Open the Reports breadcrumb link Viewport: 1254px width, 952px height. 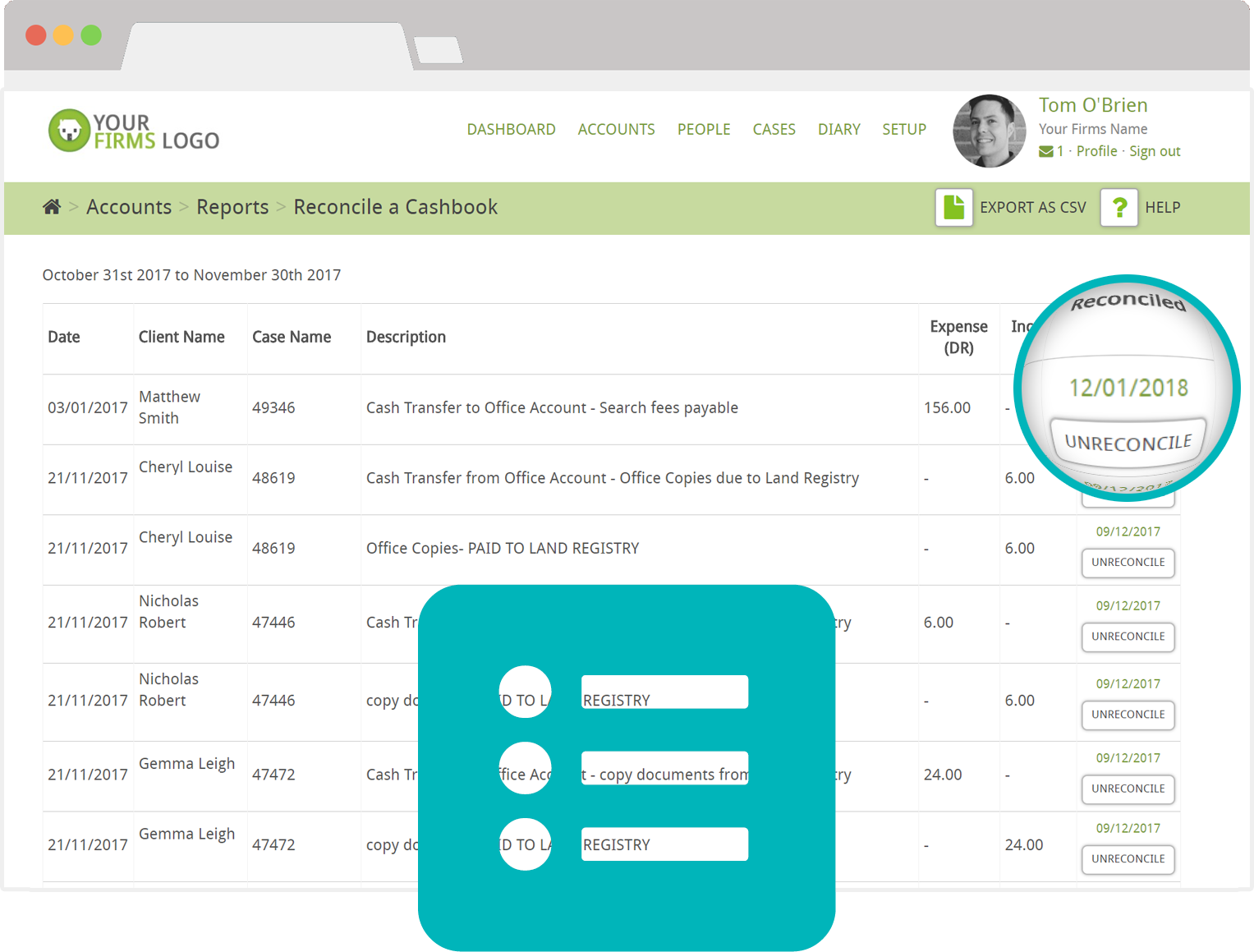tap(232, 207)
